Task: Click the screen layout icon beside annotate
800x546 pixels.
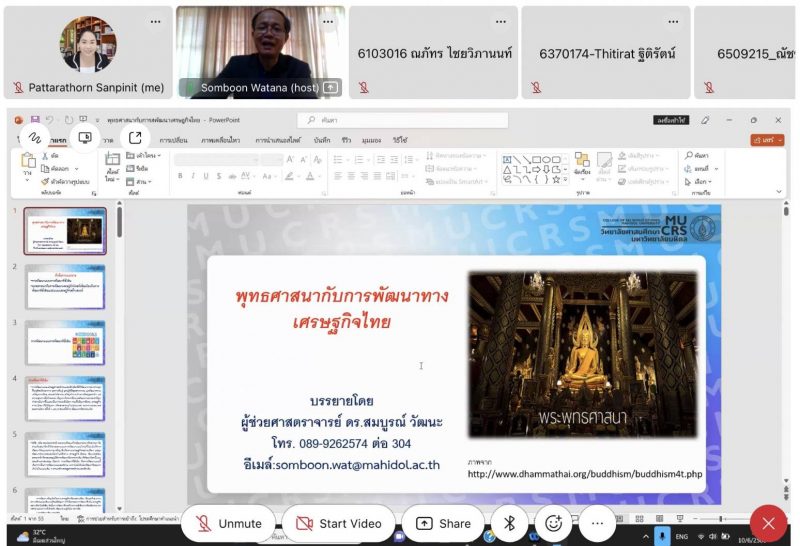Action: 85,137
